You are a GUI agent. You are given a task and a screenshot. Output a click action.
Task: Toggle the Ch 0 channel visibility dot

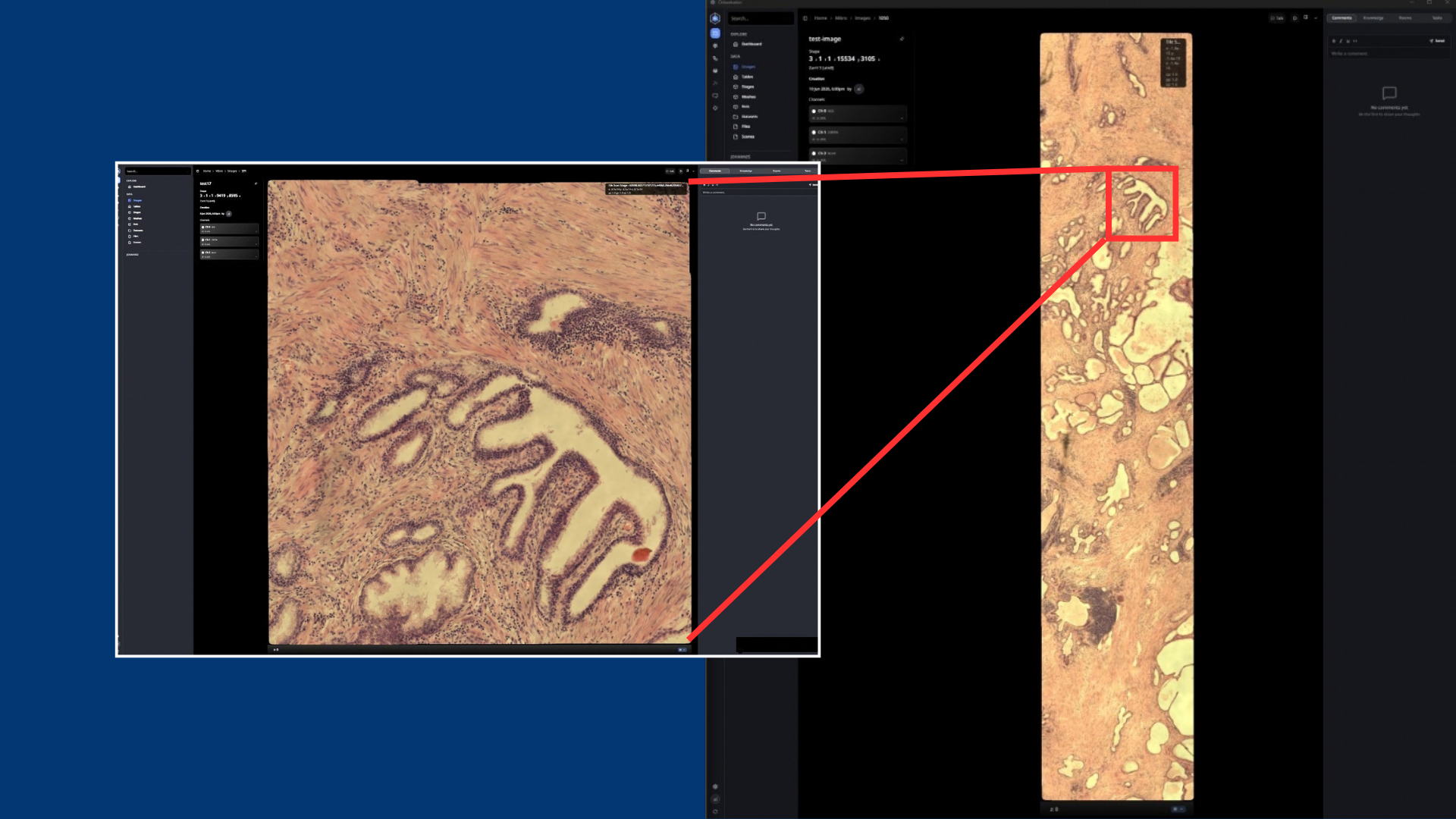click(814, 111)
